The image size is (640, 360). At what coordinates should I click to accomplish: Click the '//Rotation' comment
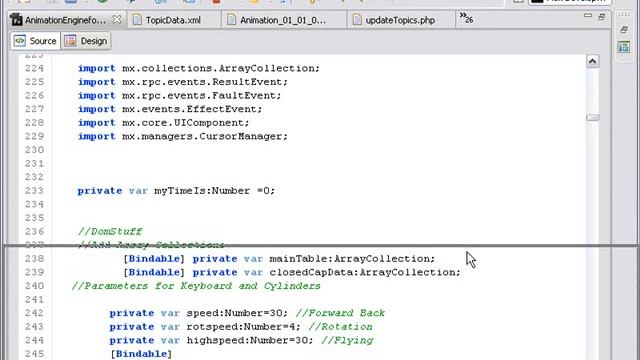340,327
